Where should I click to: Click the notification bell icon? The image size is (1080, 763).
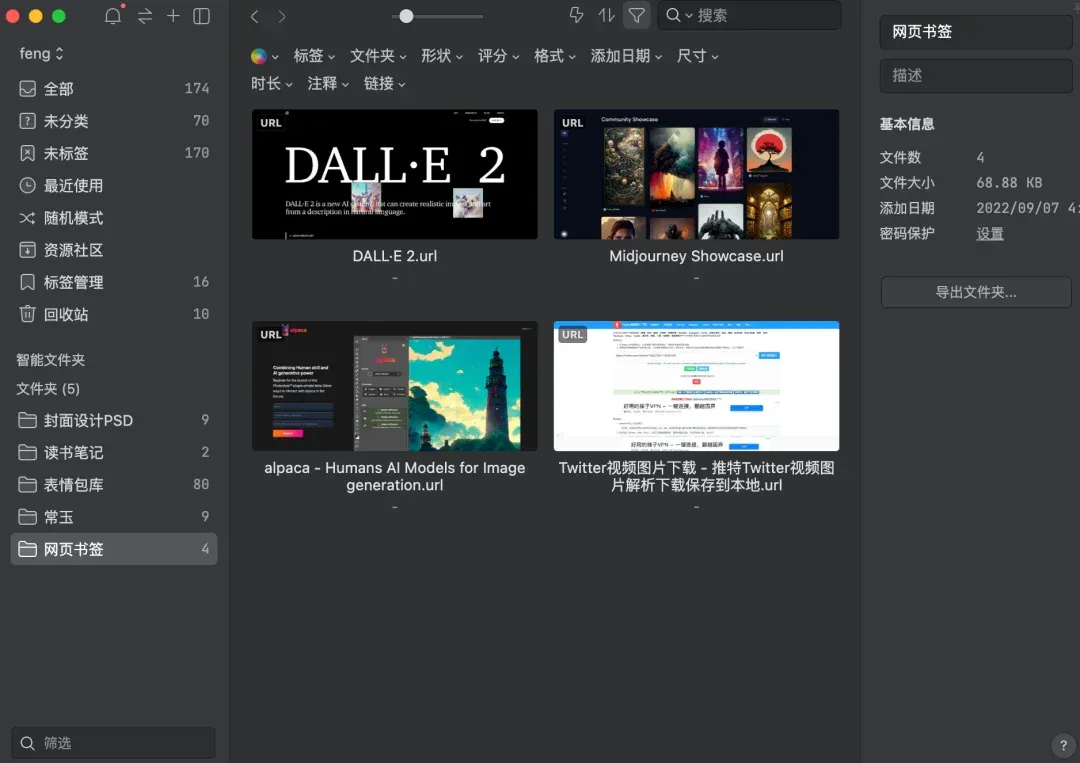[x=113, y=16]
